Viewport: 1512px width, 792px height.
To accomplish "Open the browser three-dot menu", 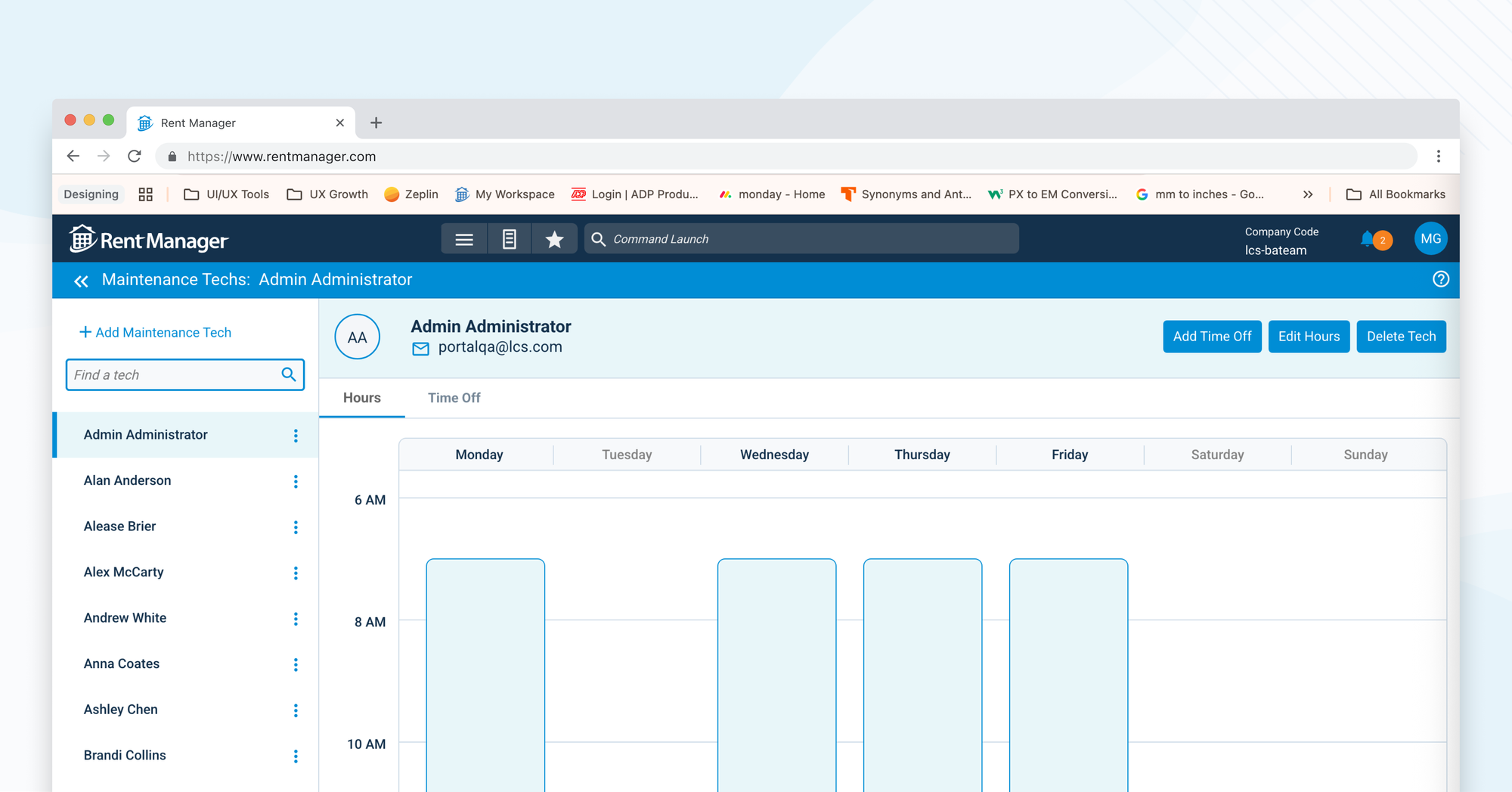I will coord(1438,156).
